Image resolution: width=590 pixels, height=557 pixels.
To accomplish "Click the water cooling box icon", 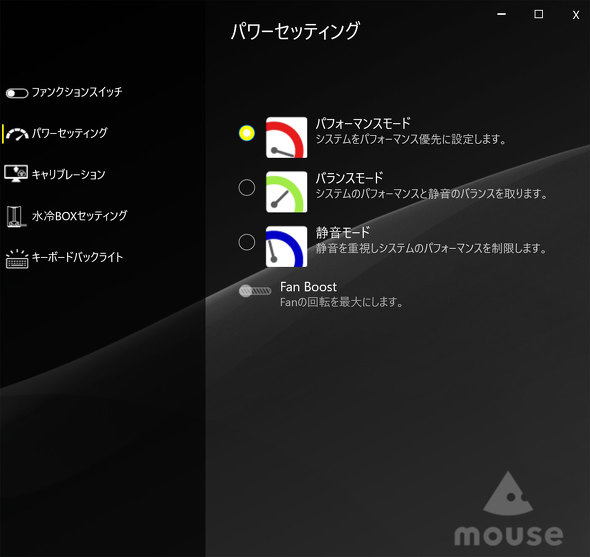I will [x=16, y=217].
